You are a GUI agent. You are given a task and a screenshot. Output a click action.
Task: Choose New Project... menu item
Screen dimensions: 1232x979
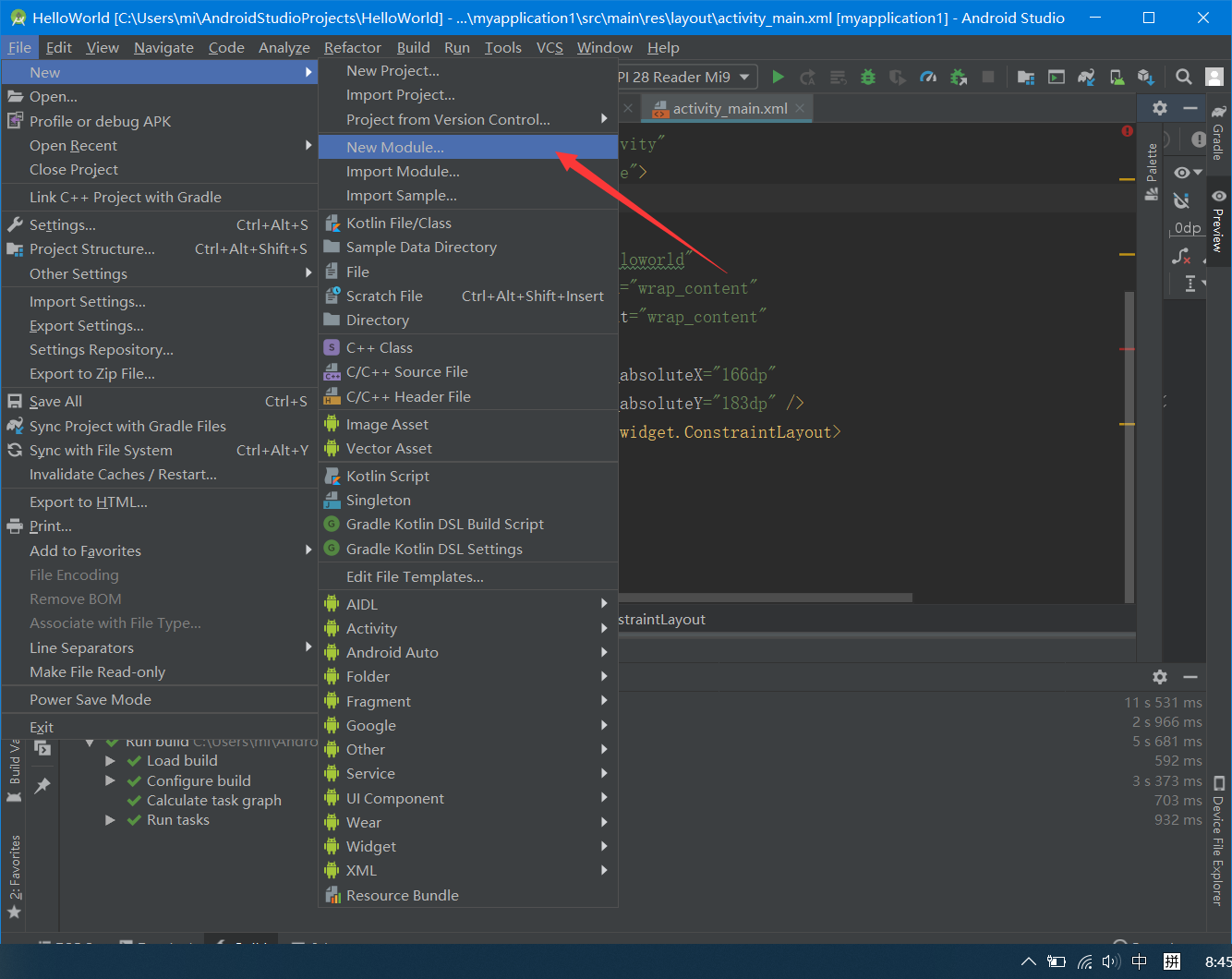click(x=468, y=70)
